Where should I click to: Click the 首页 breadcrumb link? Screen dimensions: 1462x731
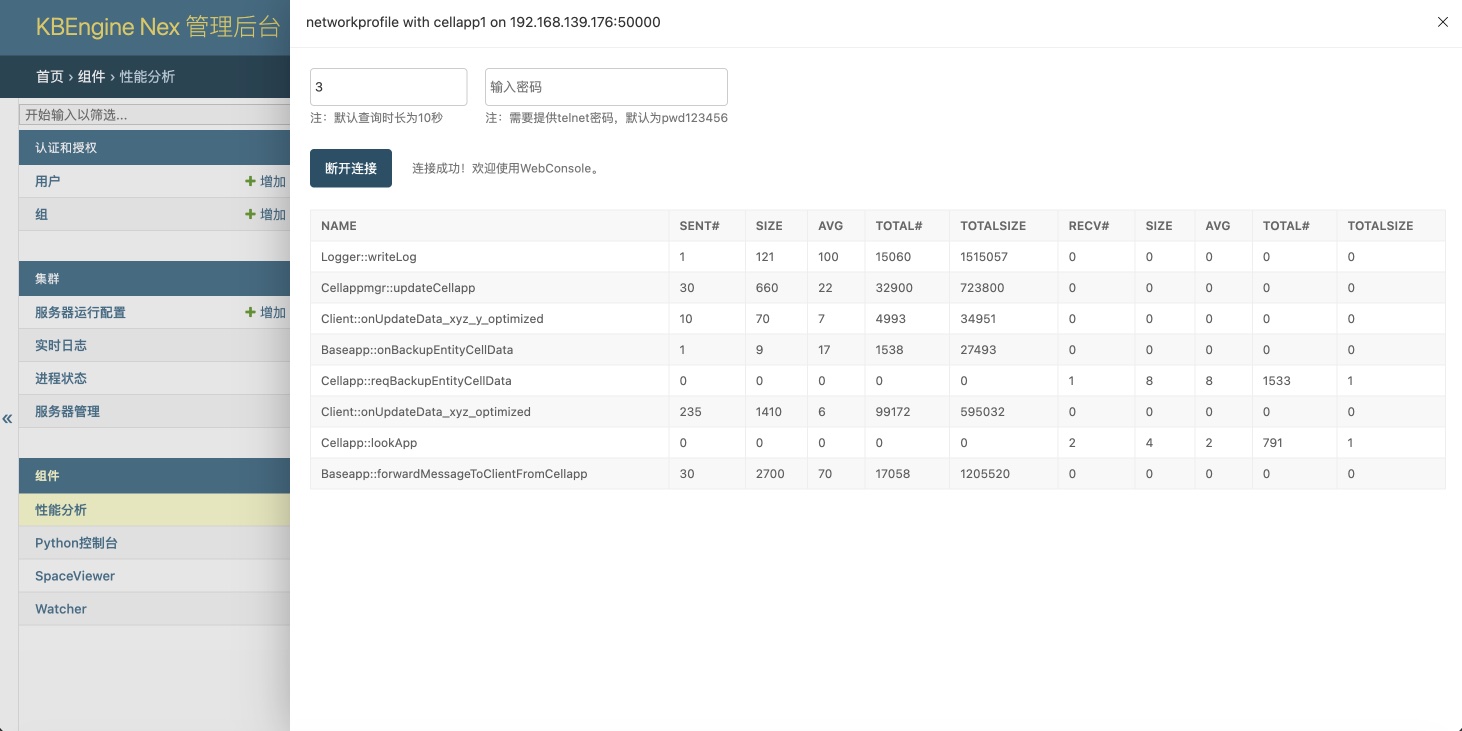pos(50,77)
